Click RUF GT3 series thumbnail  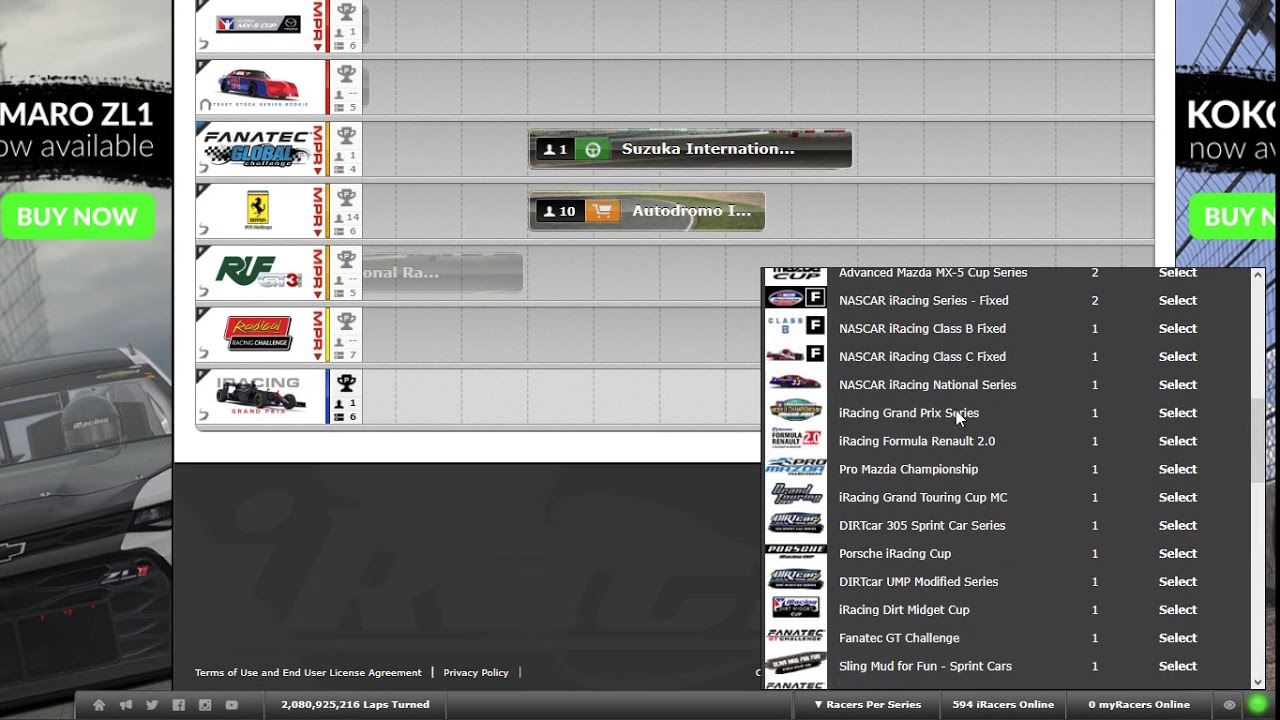(x=261, y=273)
